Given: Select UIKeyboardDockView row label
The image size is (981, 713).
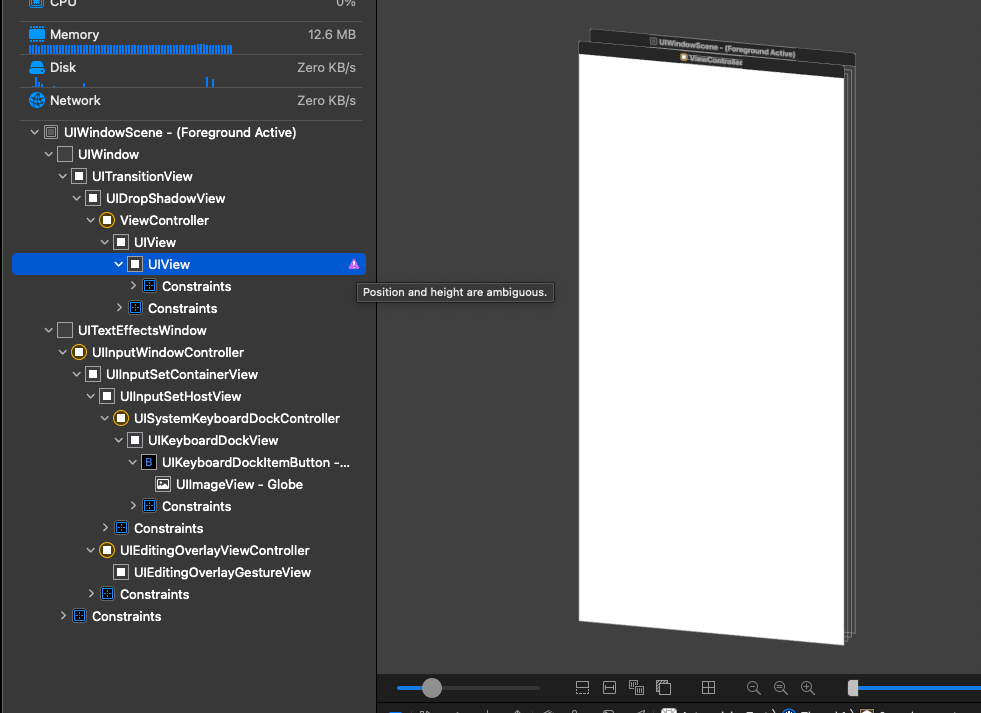Looking at the screenshot, I should point(213,440).
